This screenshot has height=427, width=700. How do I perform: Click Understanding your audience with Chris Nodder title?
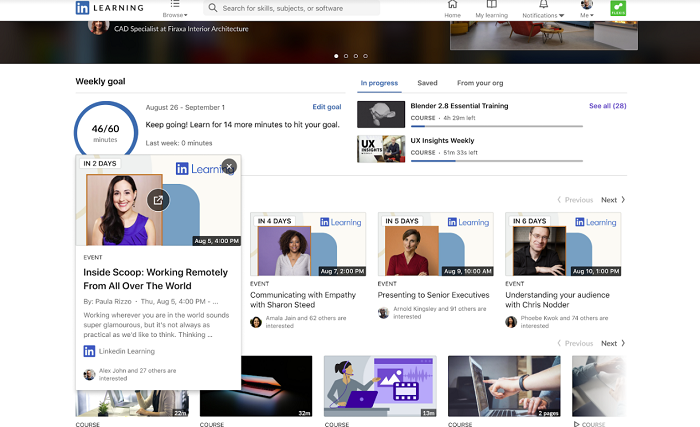(557, 300)
